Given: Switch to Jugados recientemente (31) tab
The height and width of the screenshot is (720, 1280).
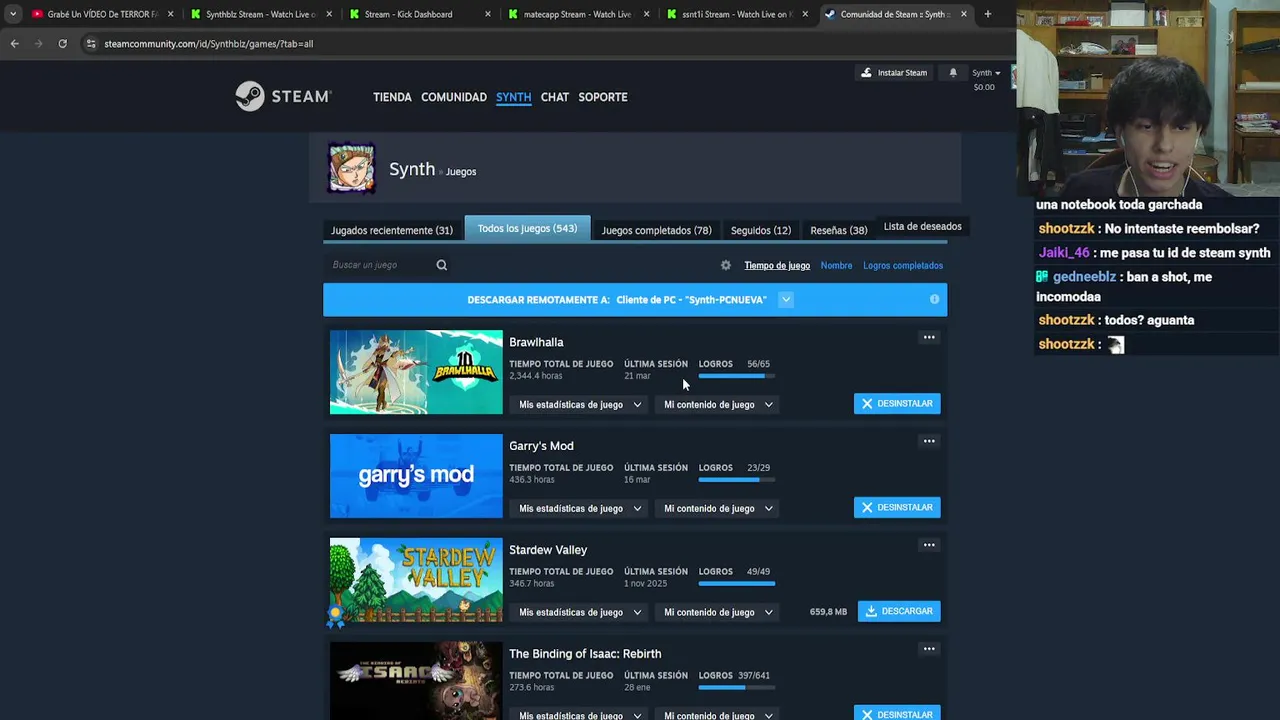Looking at the screenshot, I should (392, 230).
